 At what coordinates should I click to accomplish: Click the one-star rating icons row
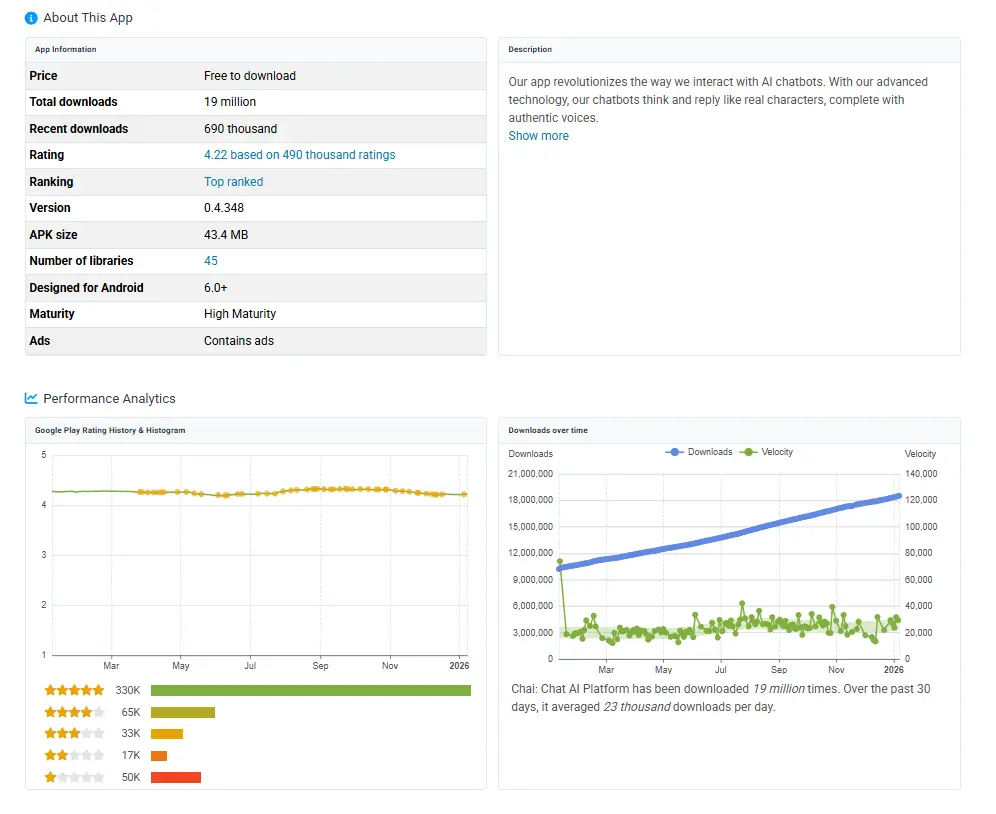point(74,778)
